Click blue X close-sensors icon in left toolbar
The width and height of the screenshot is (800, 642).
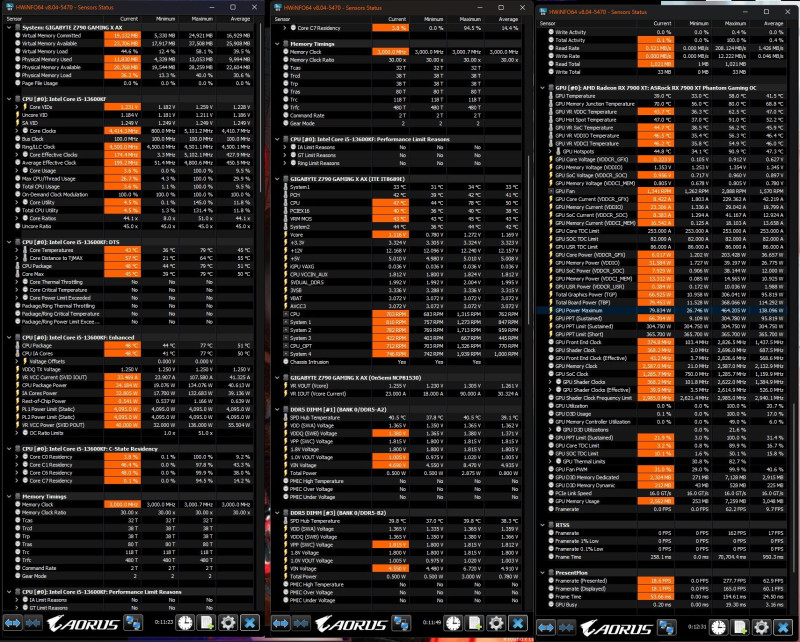click(250, 623)
